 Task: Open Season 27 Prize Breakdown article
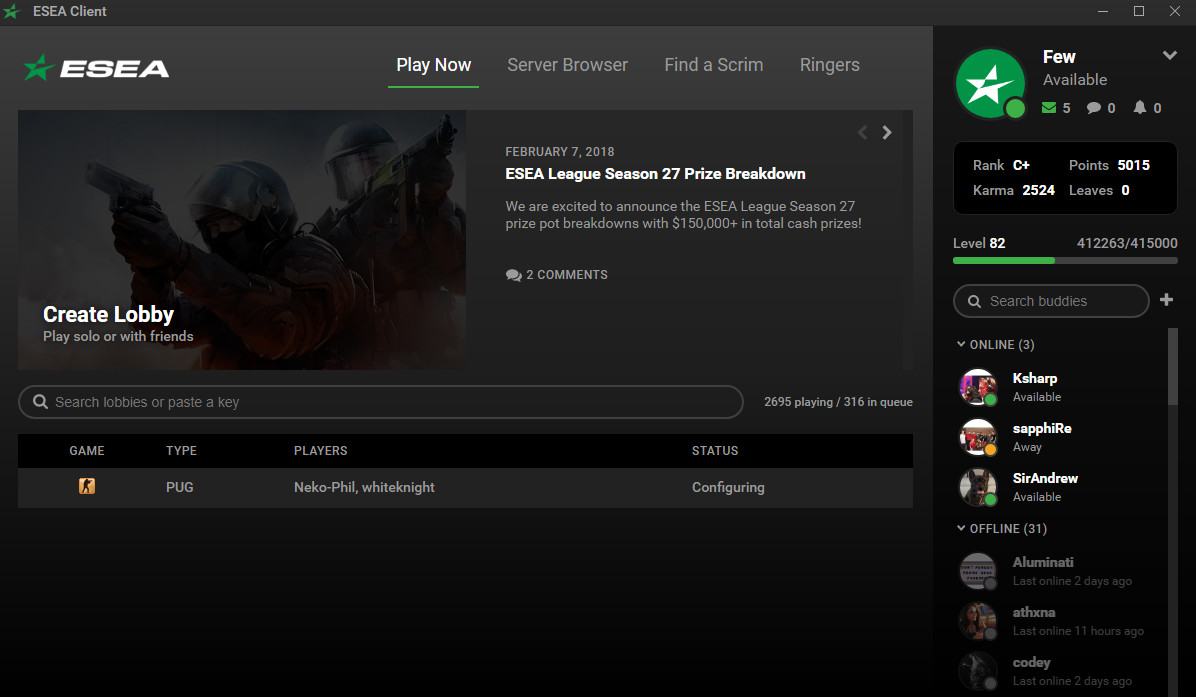pyautogui.click(x=655, y=174)
